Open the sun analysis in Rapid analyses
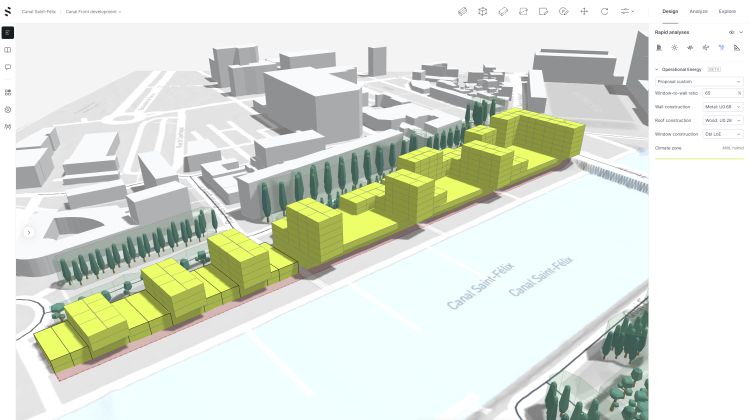 point(674,47)
